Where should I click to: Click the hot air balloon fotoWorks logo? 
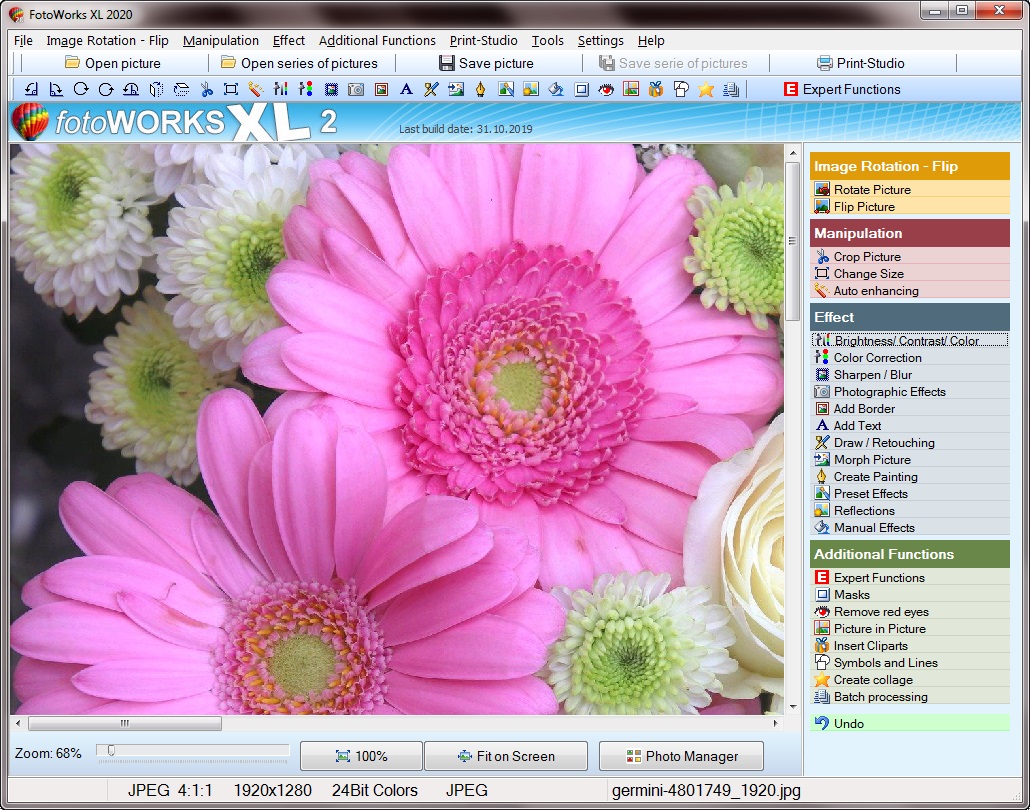click(x=30, y=122)
